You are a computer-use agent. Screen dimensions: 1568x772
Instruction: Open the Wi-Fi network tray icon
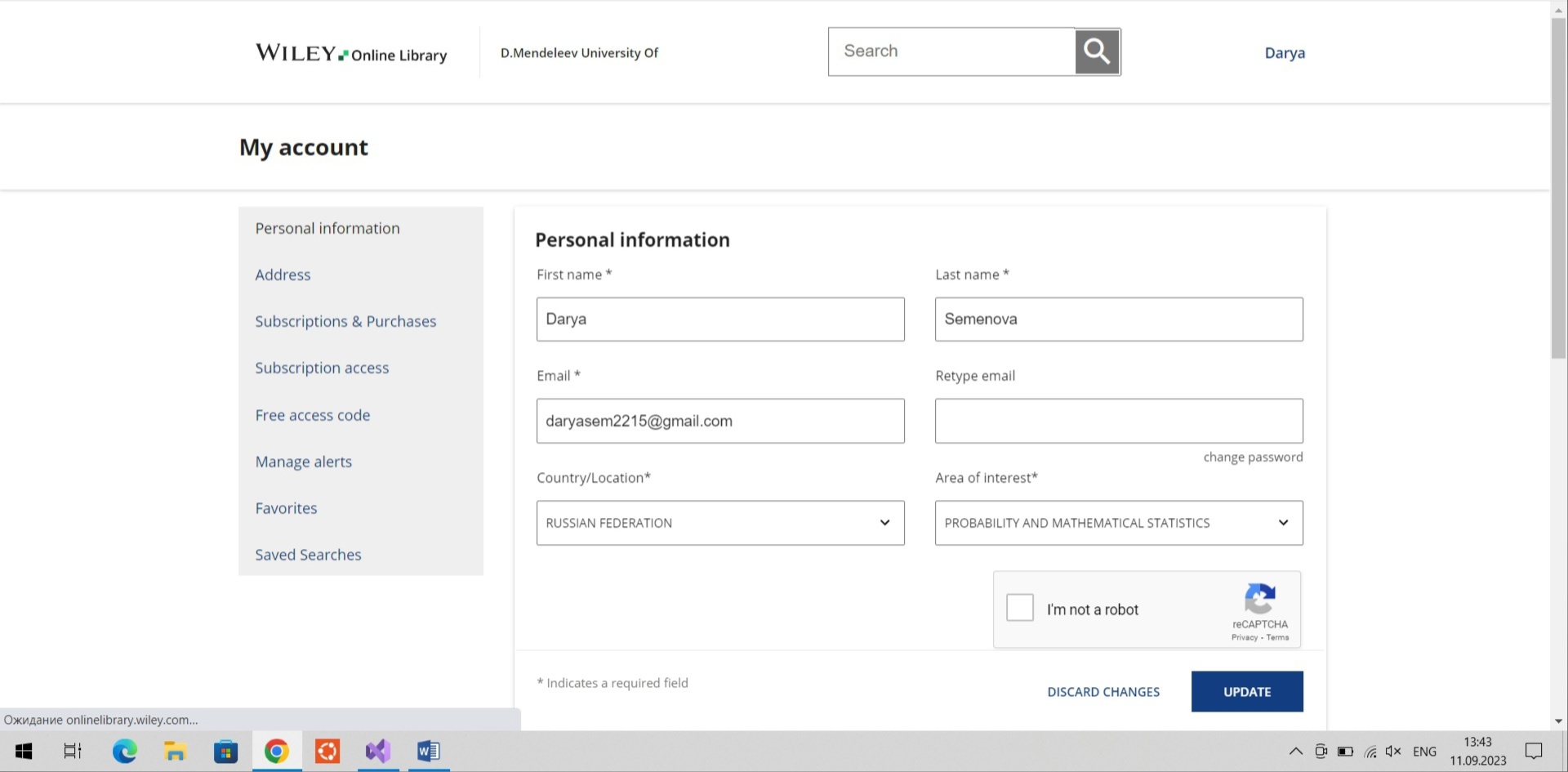[x=1370, y=752]
